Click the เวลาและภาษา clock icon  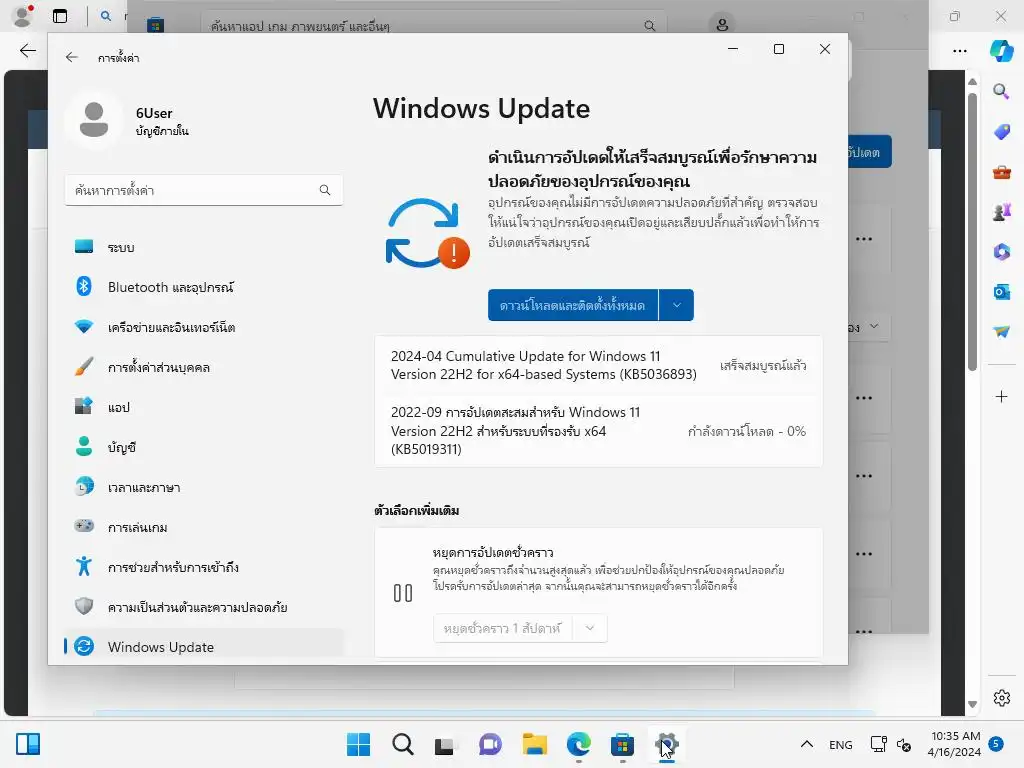point(84,487)
